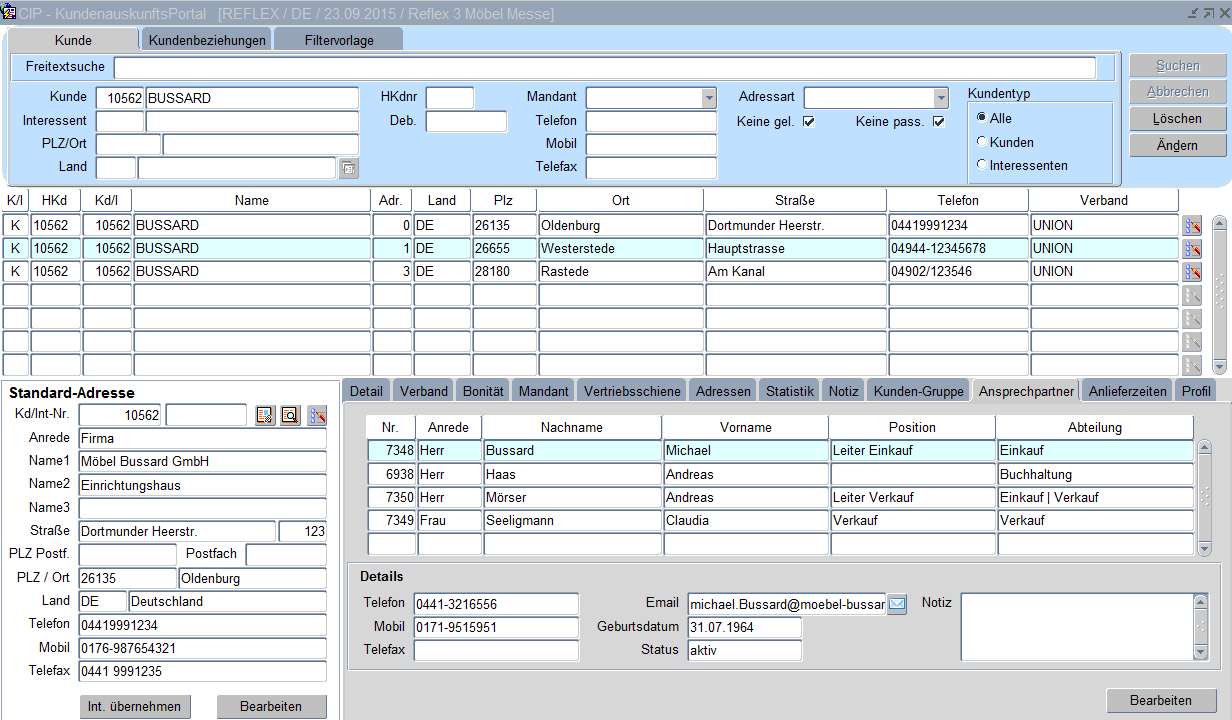Click the Int. übernehmen button
The height and width of the screenshot is (720, 1232).
click(x=134, y=706)
